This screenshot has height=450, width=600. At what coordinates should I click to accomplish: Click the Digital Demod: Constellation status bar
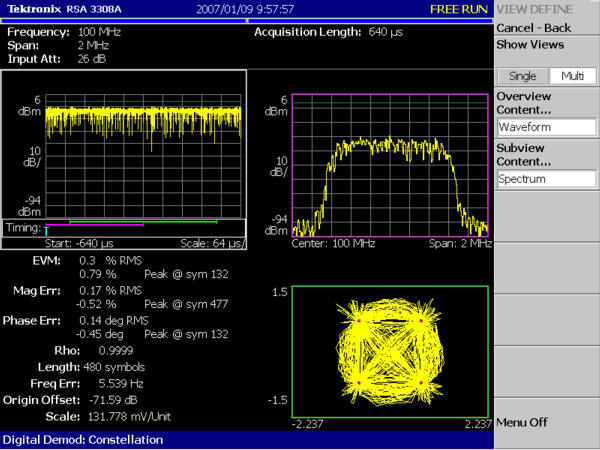80,439
